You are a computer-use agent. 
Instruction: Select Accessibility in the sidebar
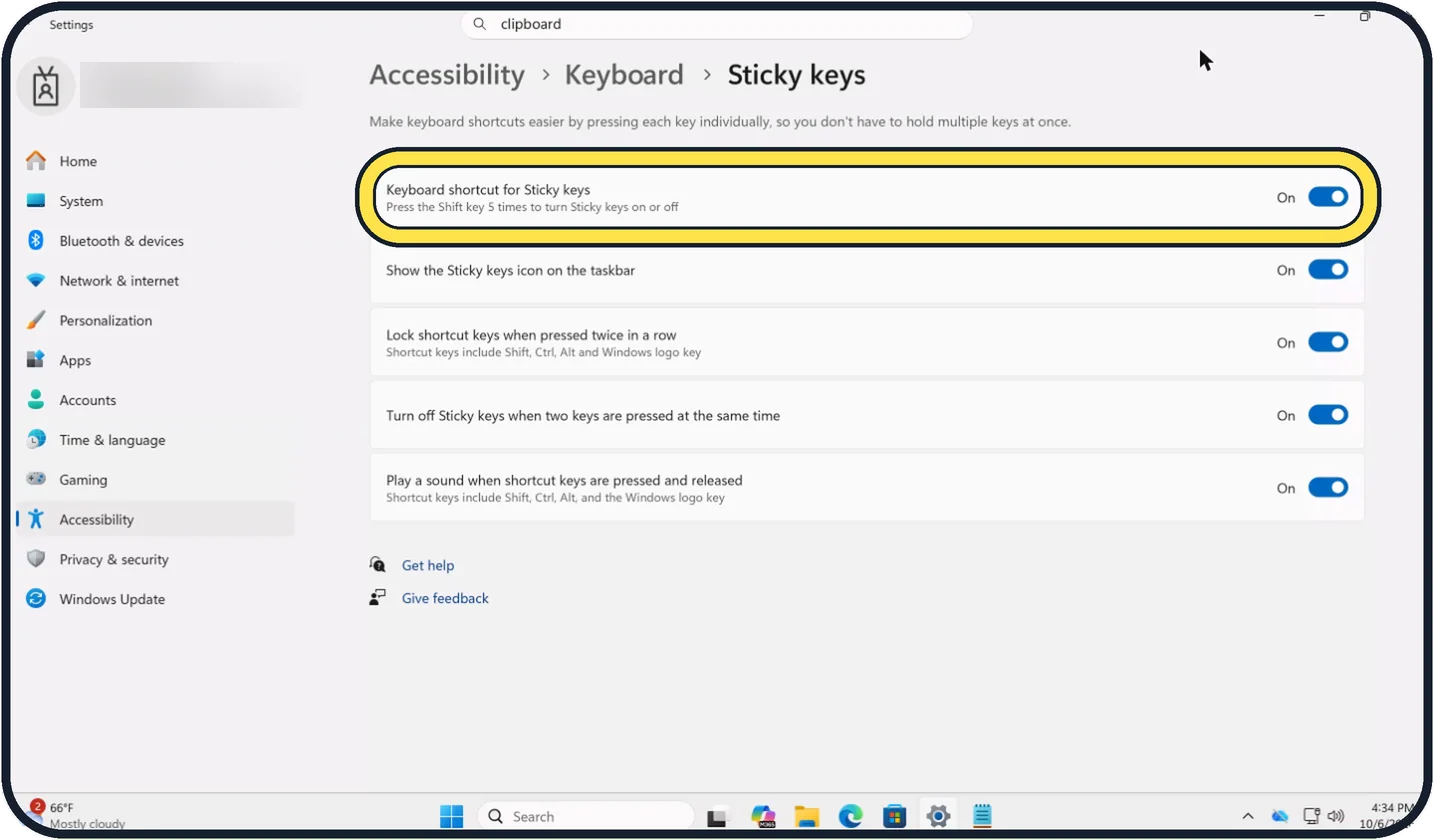point(155,520)
